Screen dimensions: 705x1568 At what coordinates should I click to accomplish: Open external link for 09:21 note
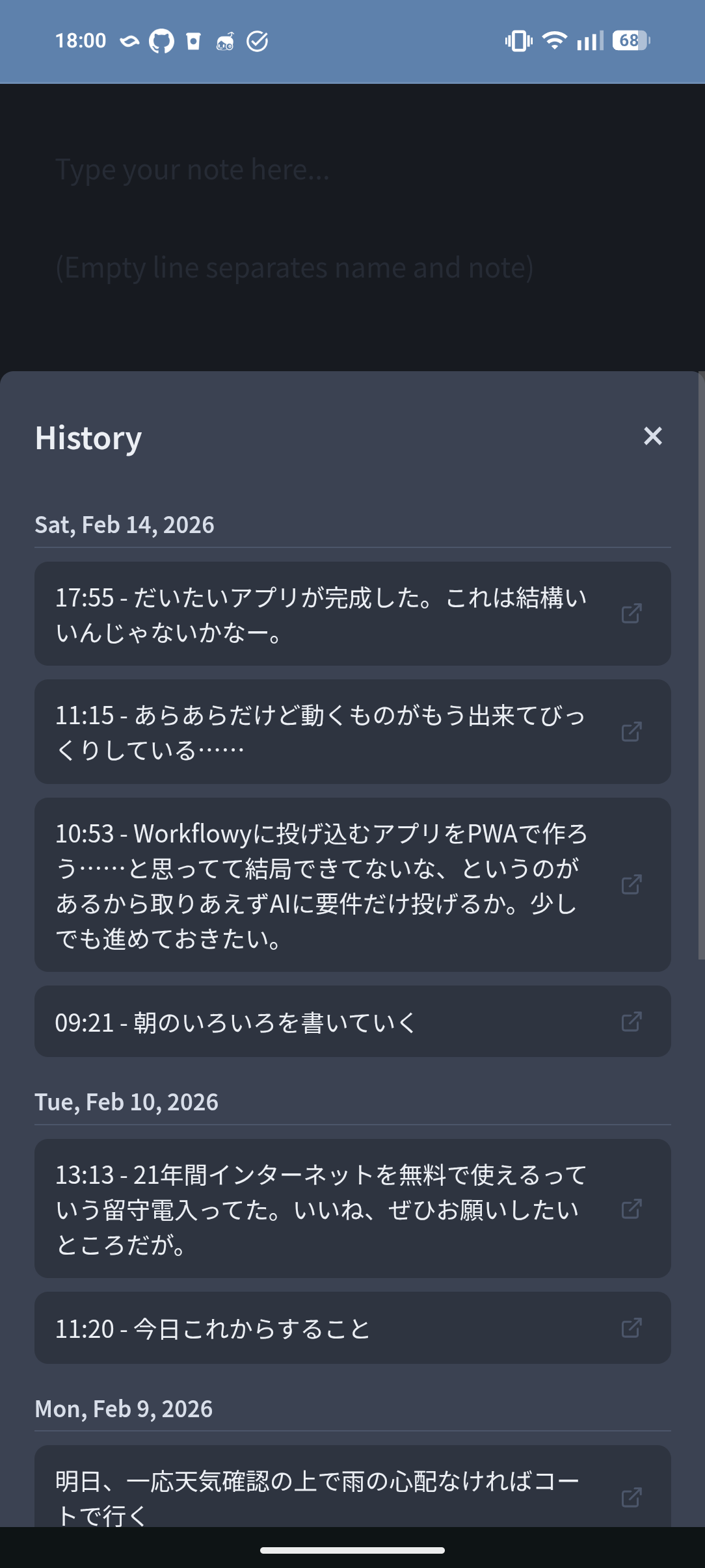(x=632, y=1021)
